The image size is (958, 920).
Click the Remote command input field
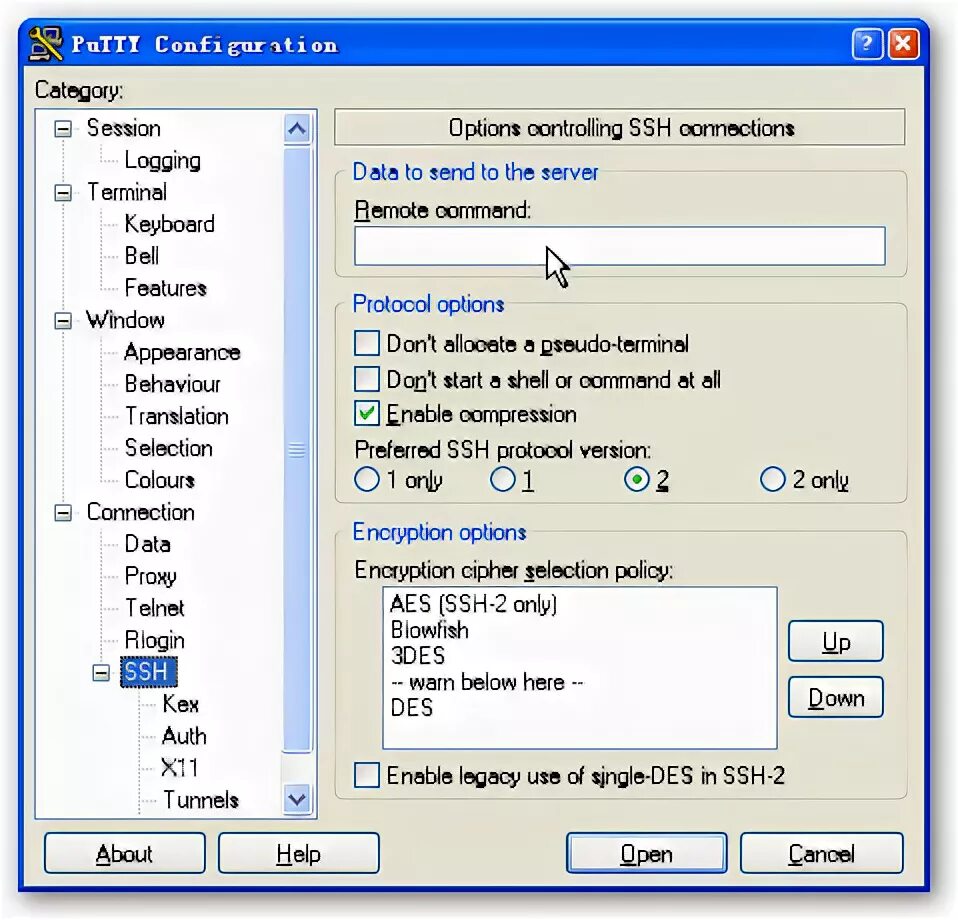click(x=620, y=246)
